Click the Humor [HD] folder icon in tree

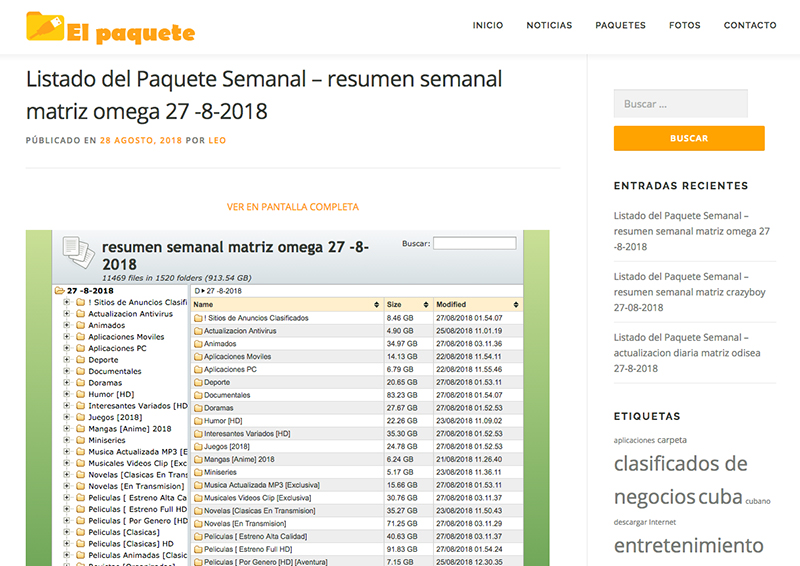[x=79, y=394]
